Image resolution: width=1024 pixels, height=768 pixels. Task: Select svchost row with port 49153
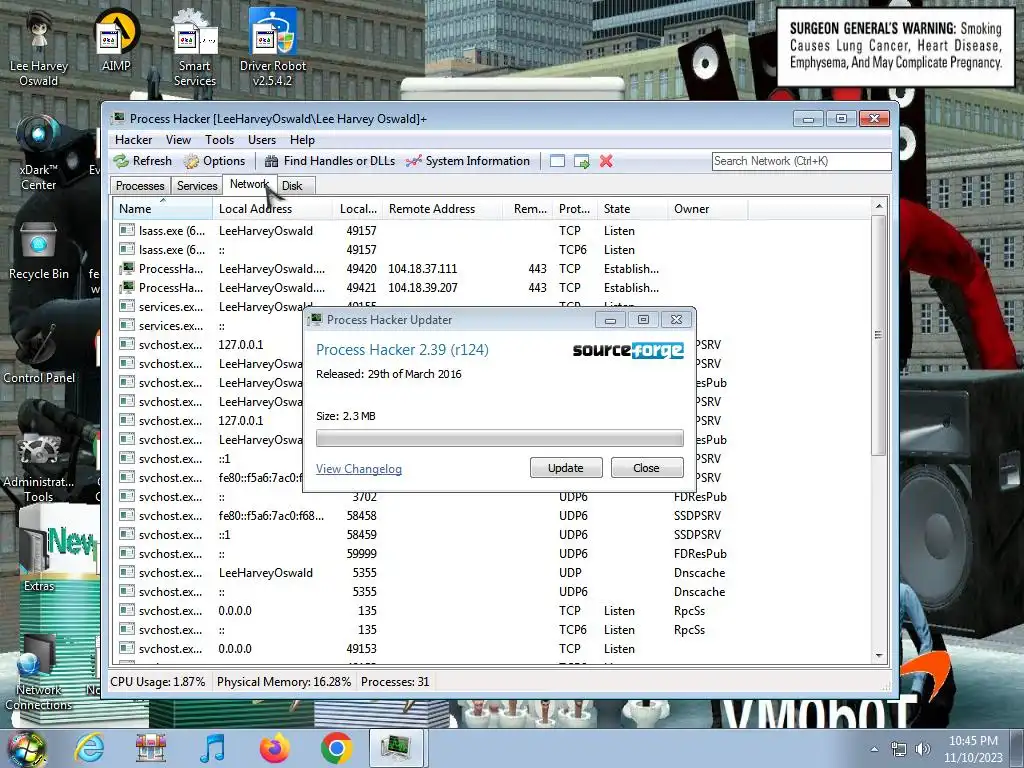[492, 648]
